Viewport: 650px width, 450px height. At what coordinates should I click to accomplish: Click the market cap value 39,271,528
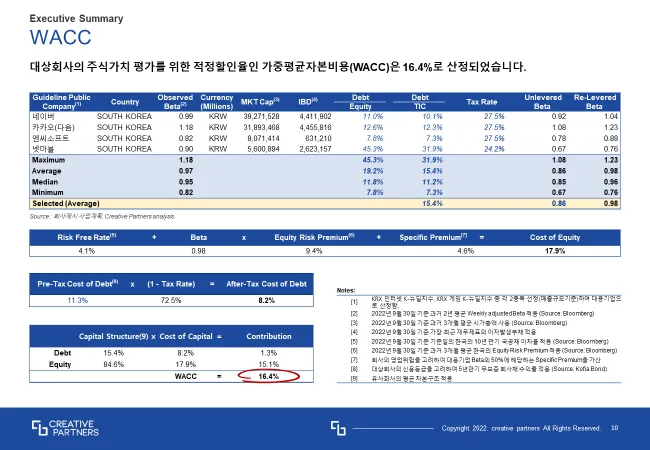(261, 116)
